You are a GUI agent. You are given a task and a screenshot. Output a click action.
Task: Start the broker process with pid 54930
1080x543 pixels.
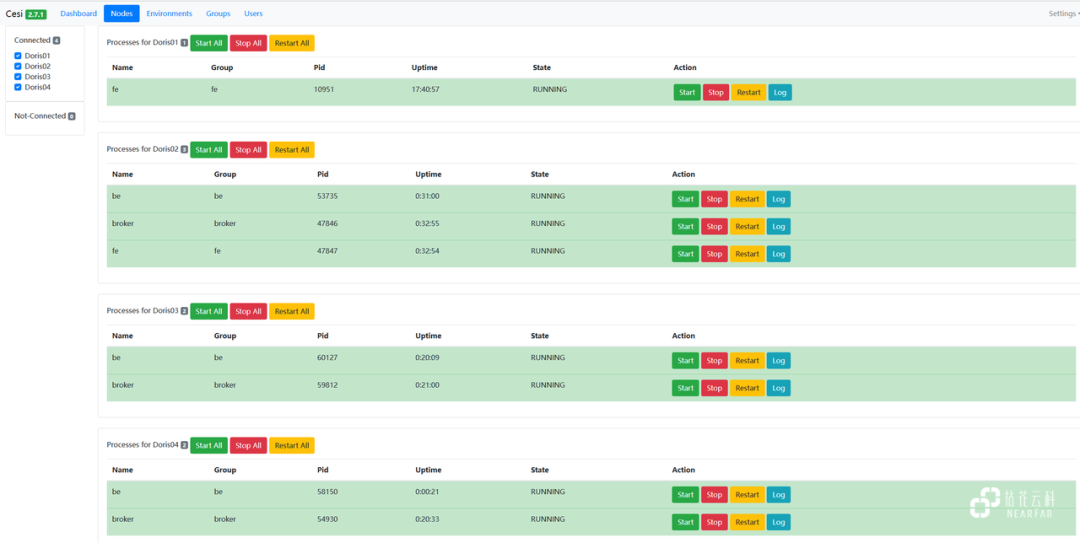685,522
